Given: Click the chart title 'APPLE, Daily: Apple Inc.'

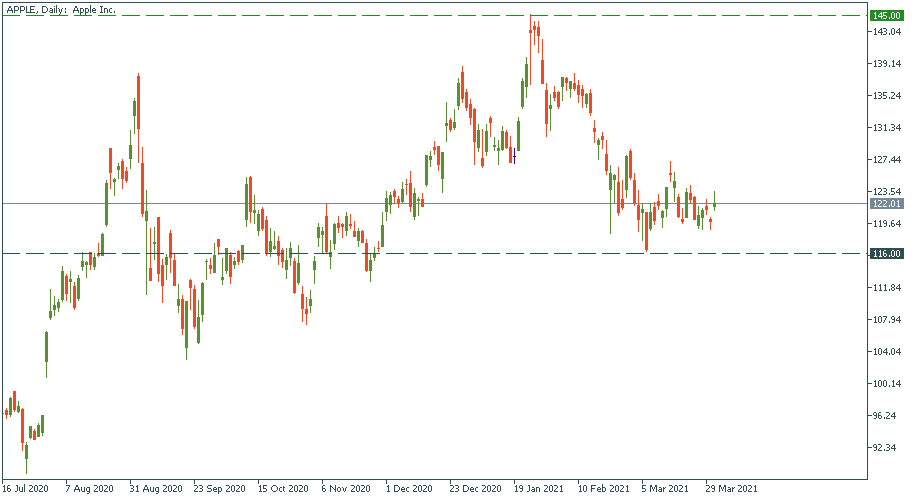Looking at the screenshot, I should pyautogui.click(x=62, y=8).
